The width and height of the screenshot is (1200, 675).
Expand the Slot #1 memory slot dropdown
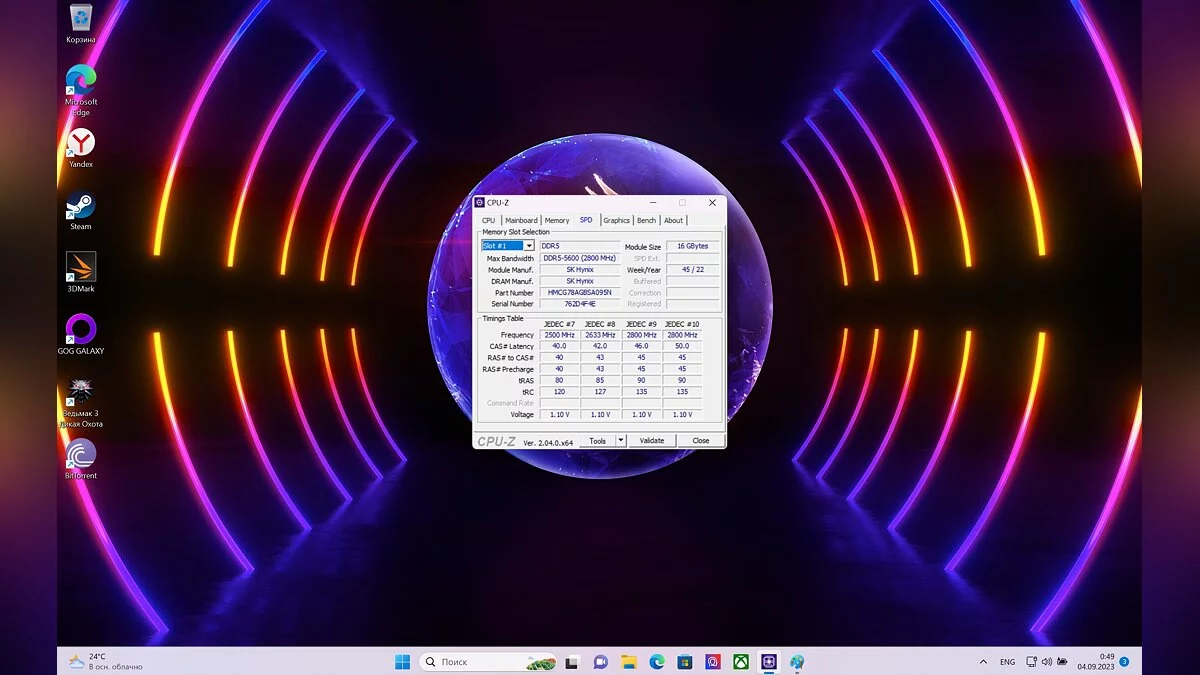tap(529, 246)
